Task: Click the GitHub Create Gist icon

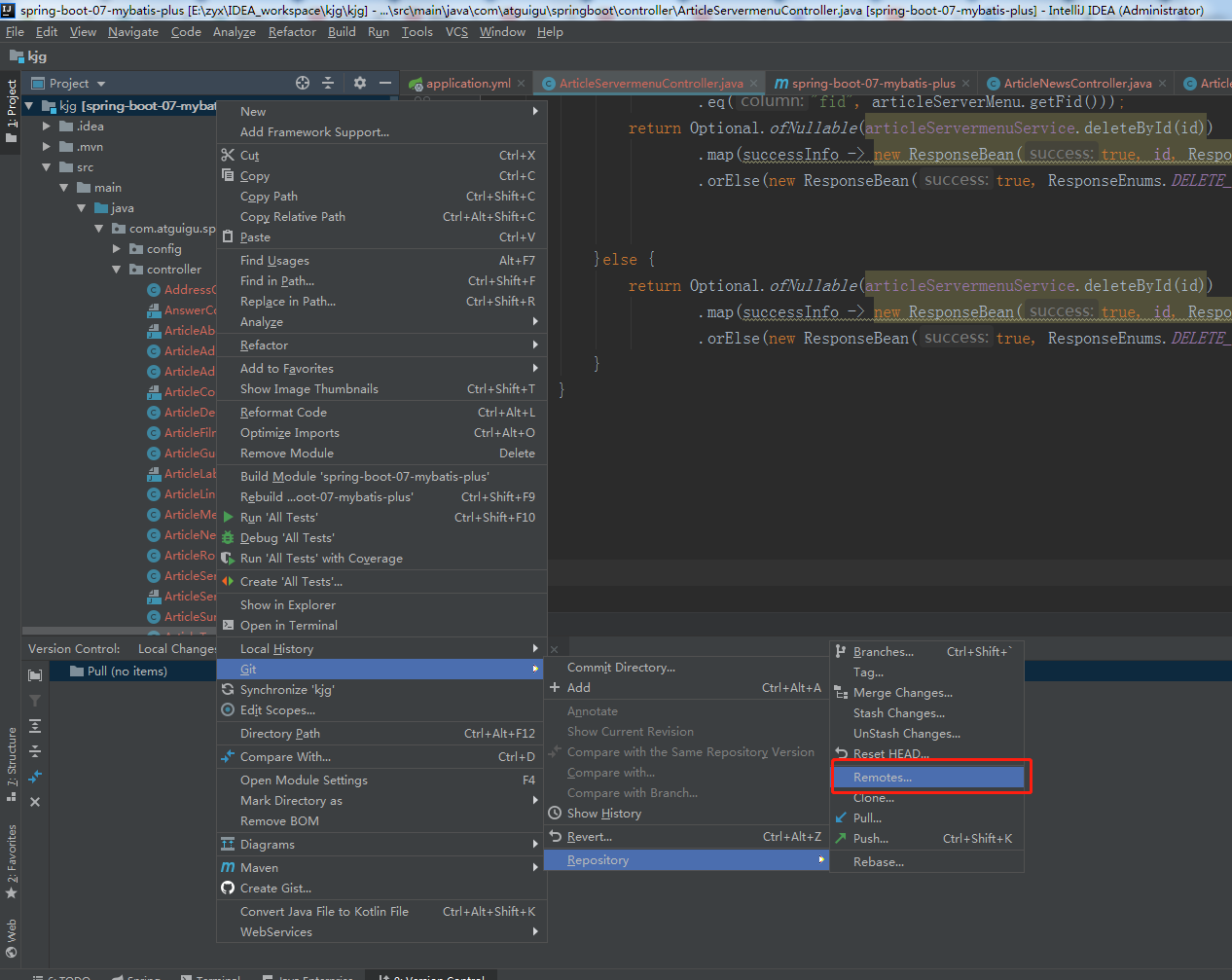Action: pyautogui.click(x=228, y=888)
